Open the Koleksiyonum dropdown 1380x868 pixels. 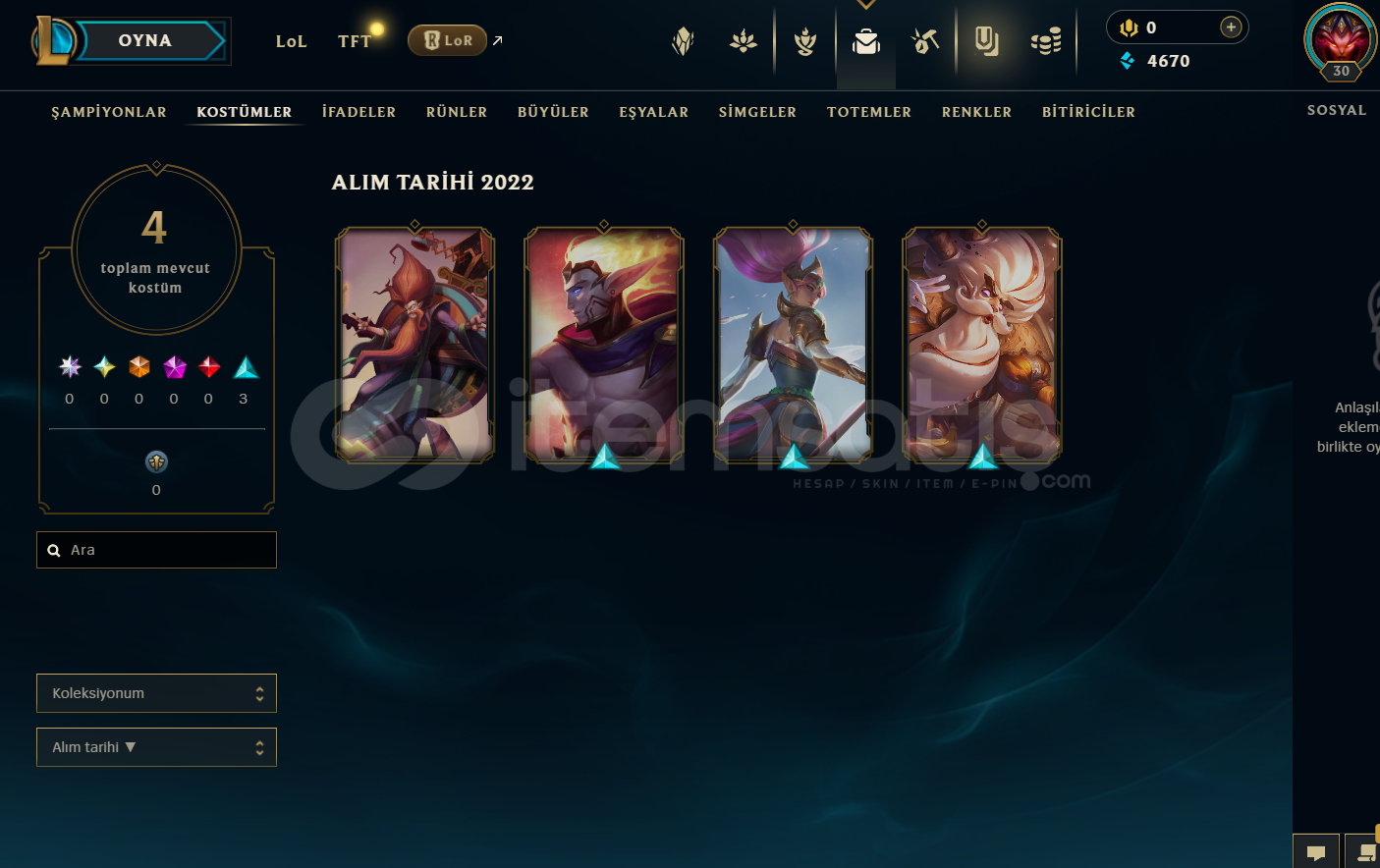click(x=156, y=693)
